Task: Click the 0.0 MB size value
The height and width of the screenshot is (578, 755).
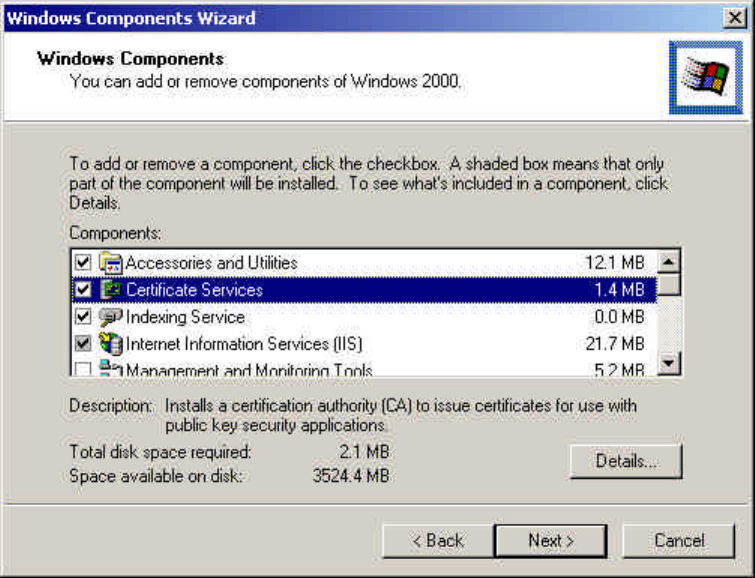Action: 619,317
